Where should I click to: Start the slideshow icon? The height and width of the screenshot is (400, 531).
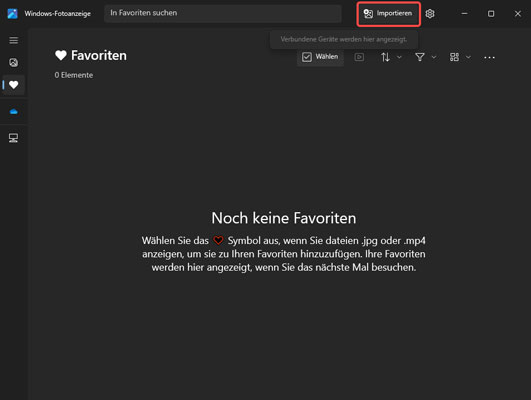359,57
